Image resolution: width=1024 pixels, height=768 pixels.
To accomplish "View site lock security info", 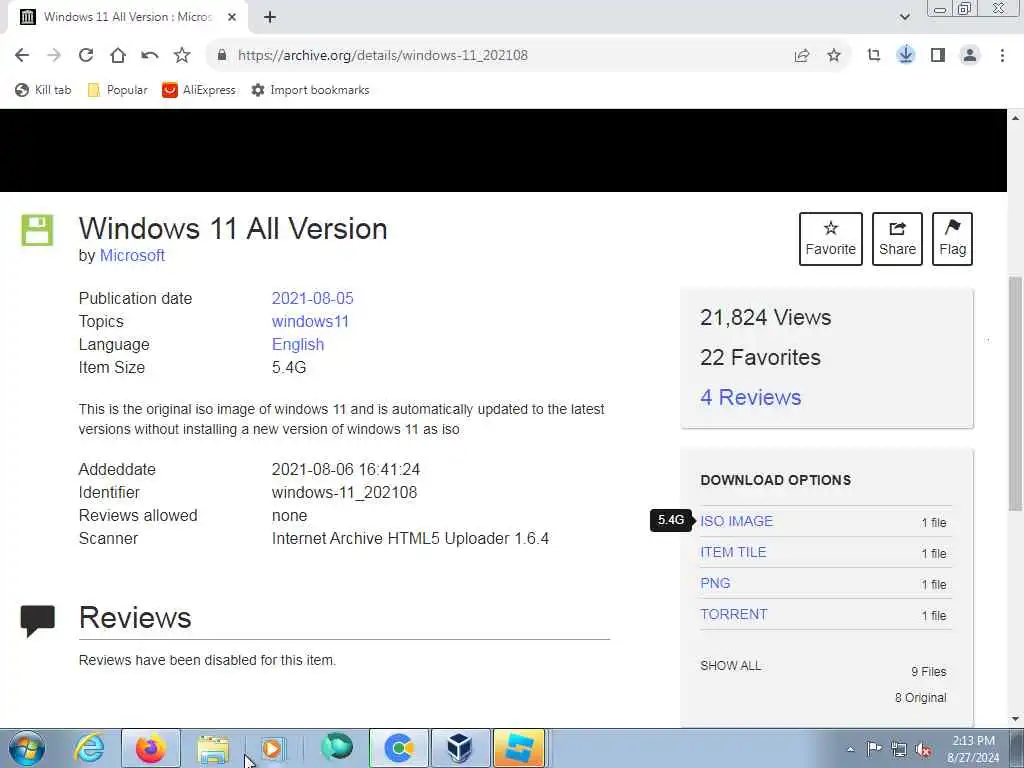I will click(x=222, y=56).
